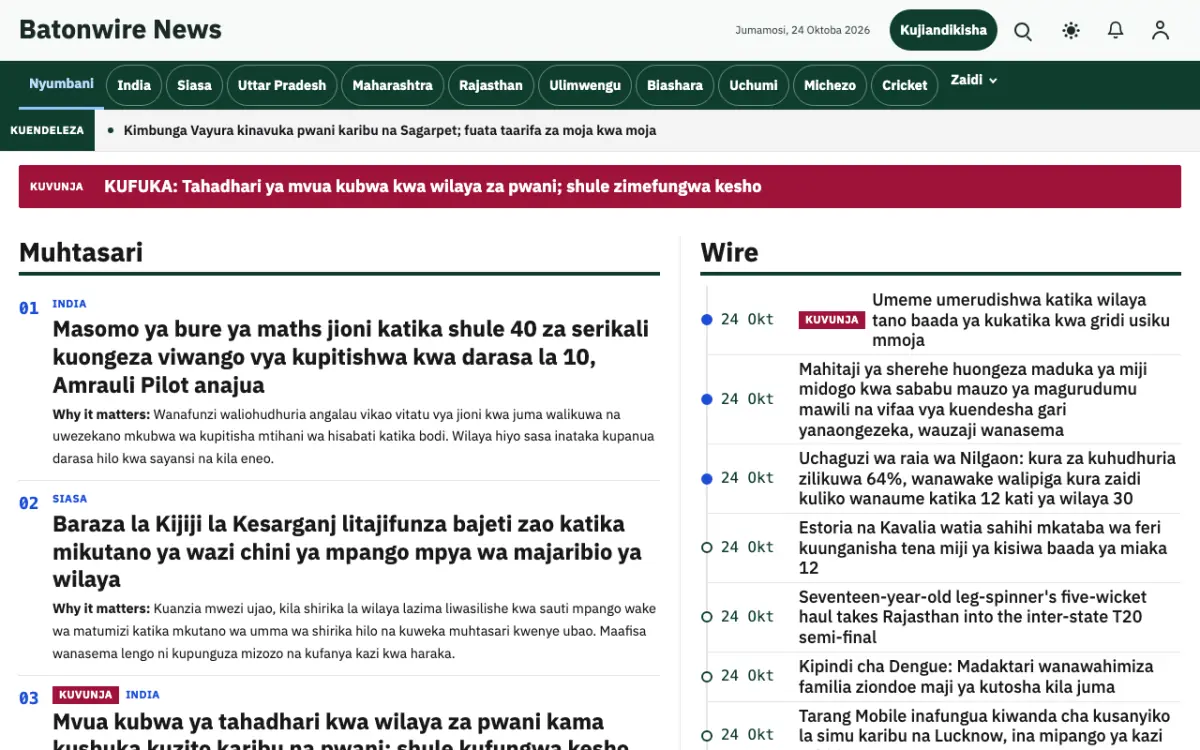Open the Ulimwengu section tab
This screenshot has height=750, width=1200.
tap(585, 85)
